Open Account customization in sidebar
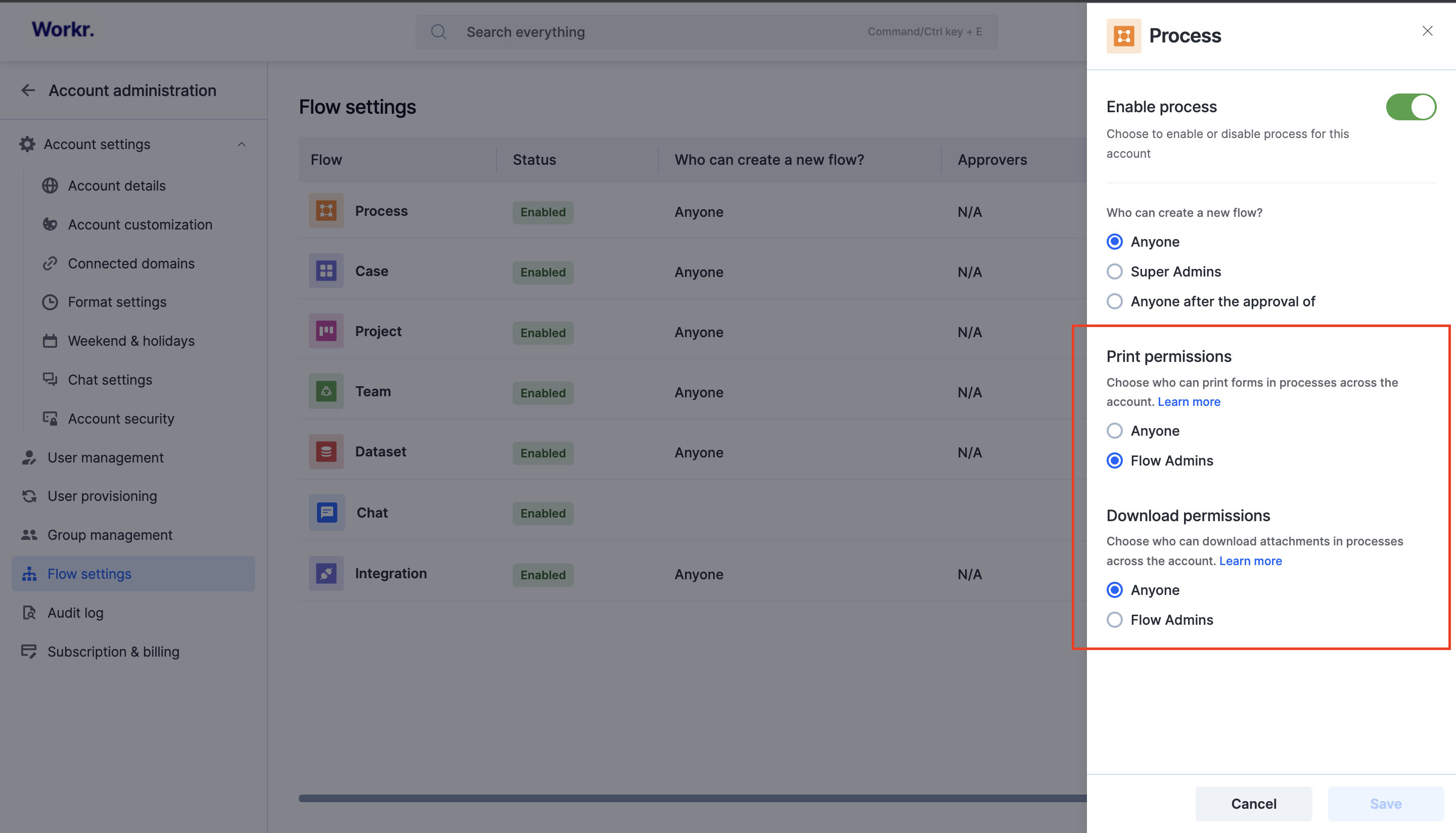Screen dimensions: 1456x833 [x=140, y=224]
